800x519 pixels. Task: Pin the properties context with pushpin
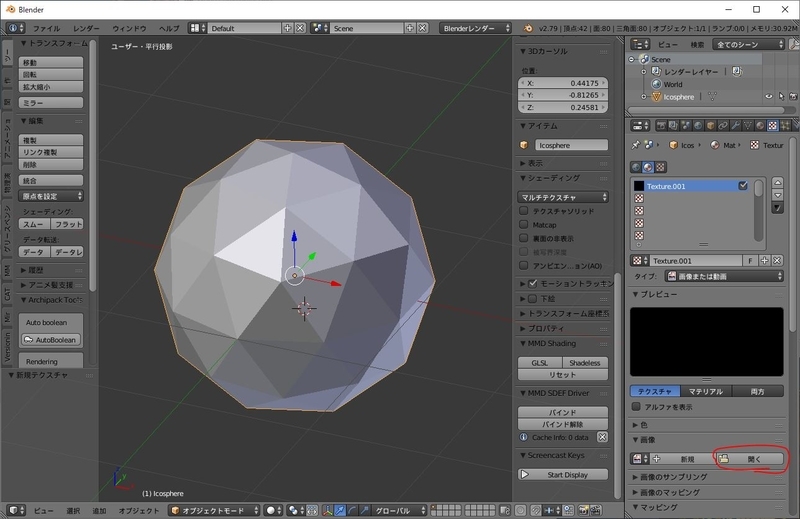tap(636, 145)
